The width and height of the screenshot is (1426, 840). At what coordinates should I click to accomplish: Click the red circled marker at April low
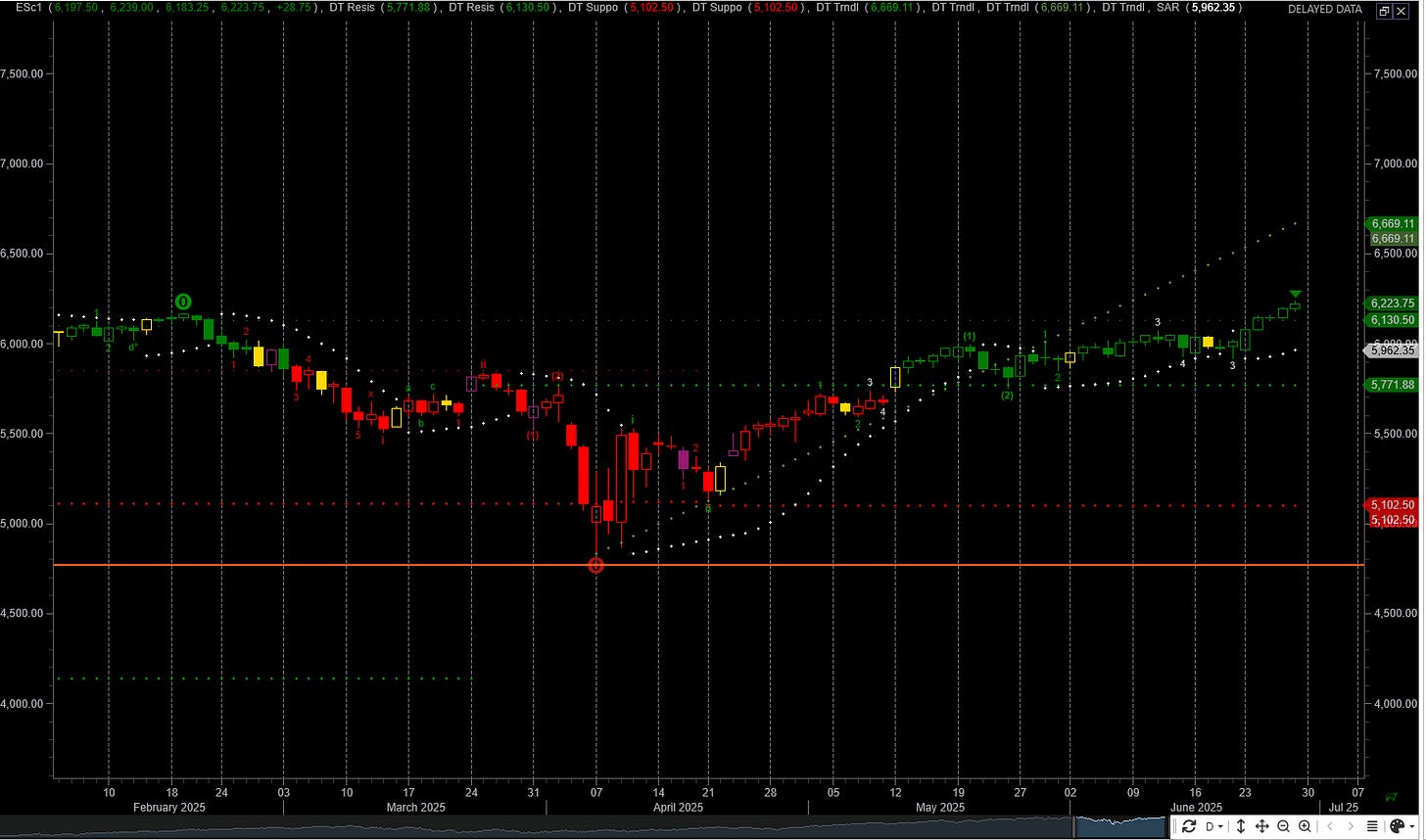point(595,565)
